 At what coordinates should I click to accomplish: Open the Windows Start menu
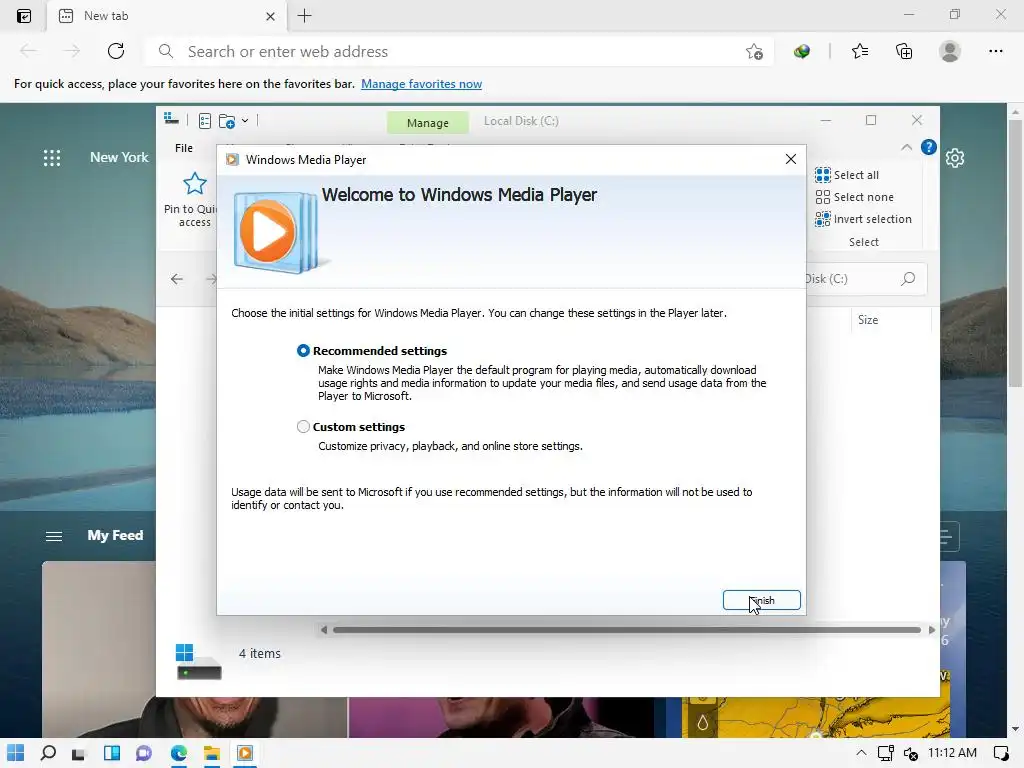point(16,753)
